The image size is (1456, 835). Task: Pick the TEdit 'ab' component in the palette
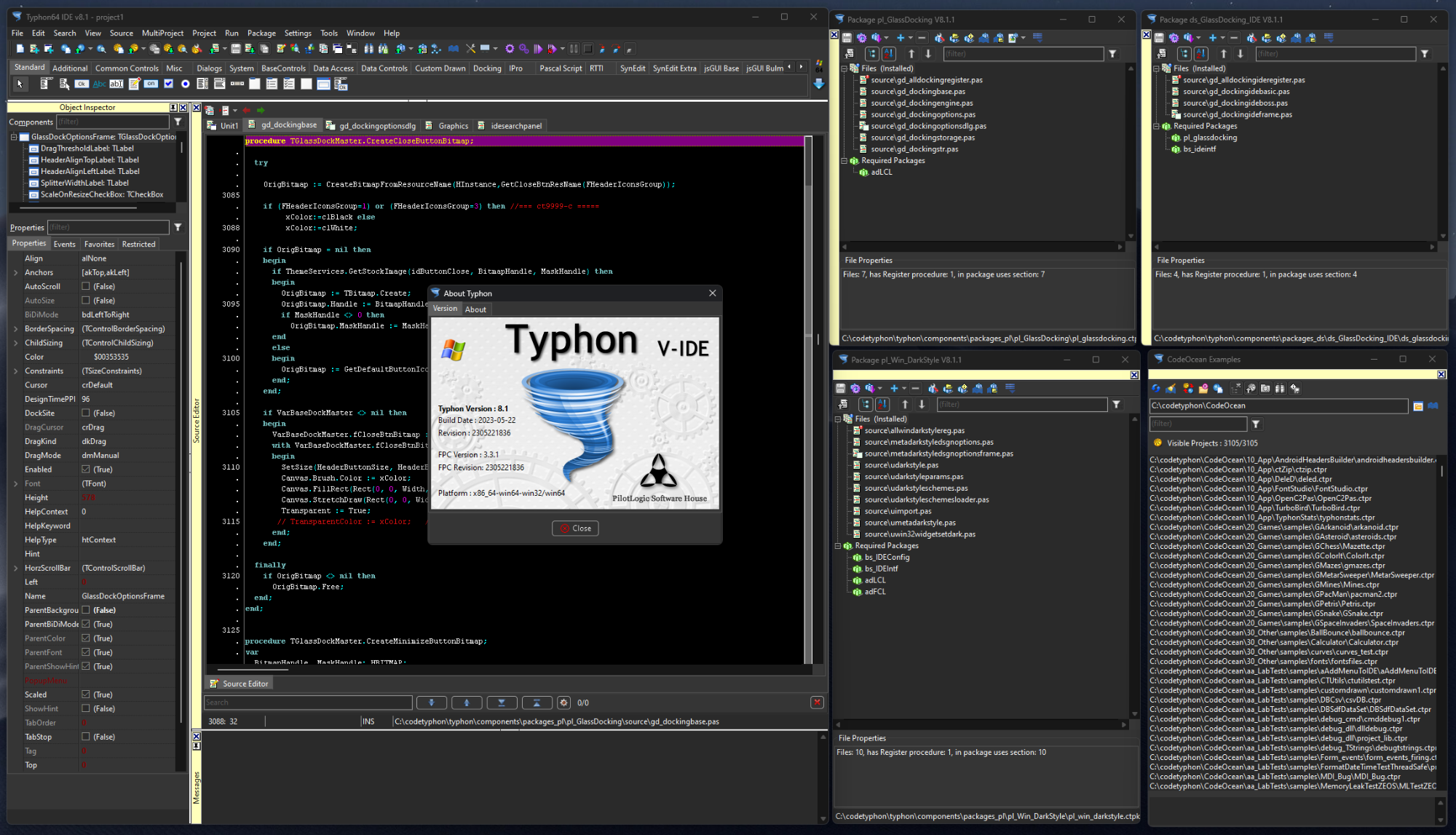tap(116, 84)
